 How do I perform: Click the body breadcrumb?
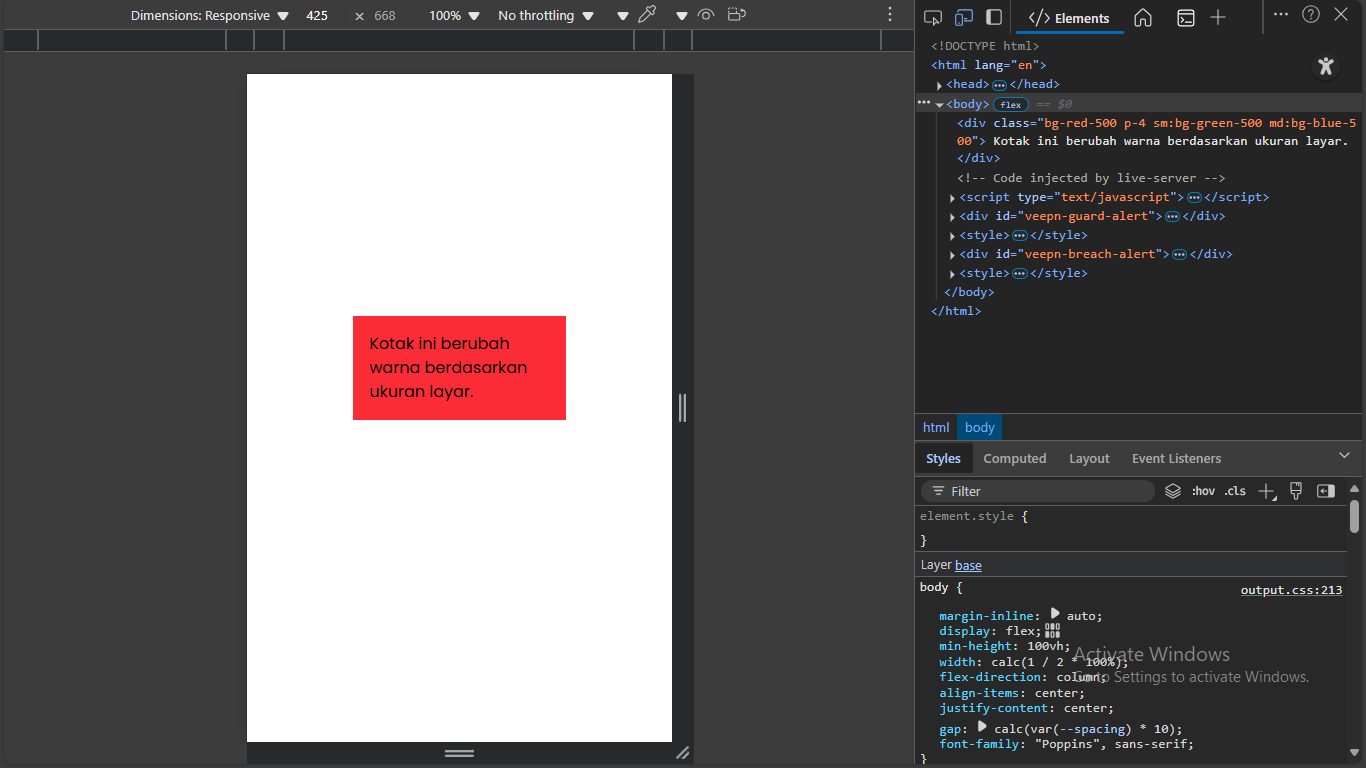click(980, 427)
